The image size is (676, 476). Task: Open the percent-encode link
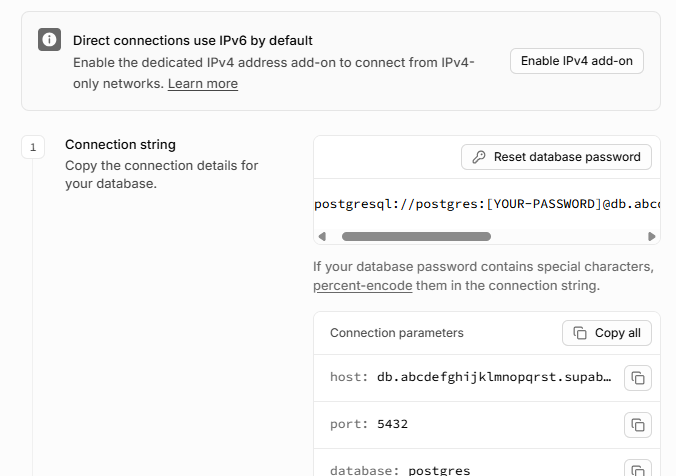tap(363, 286)
